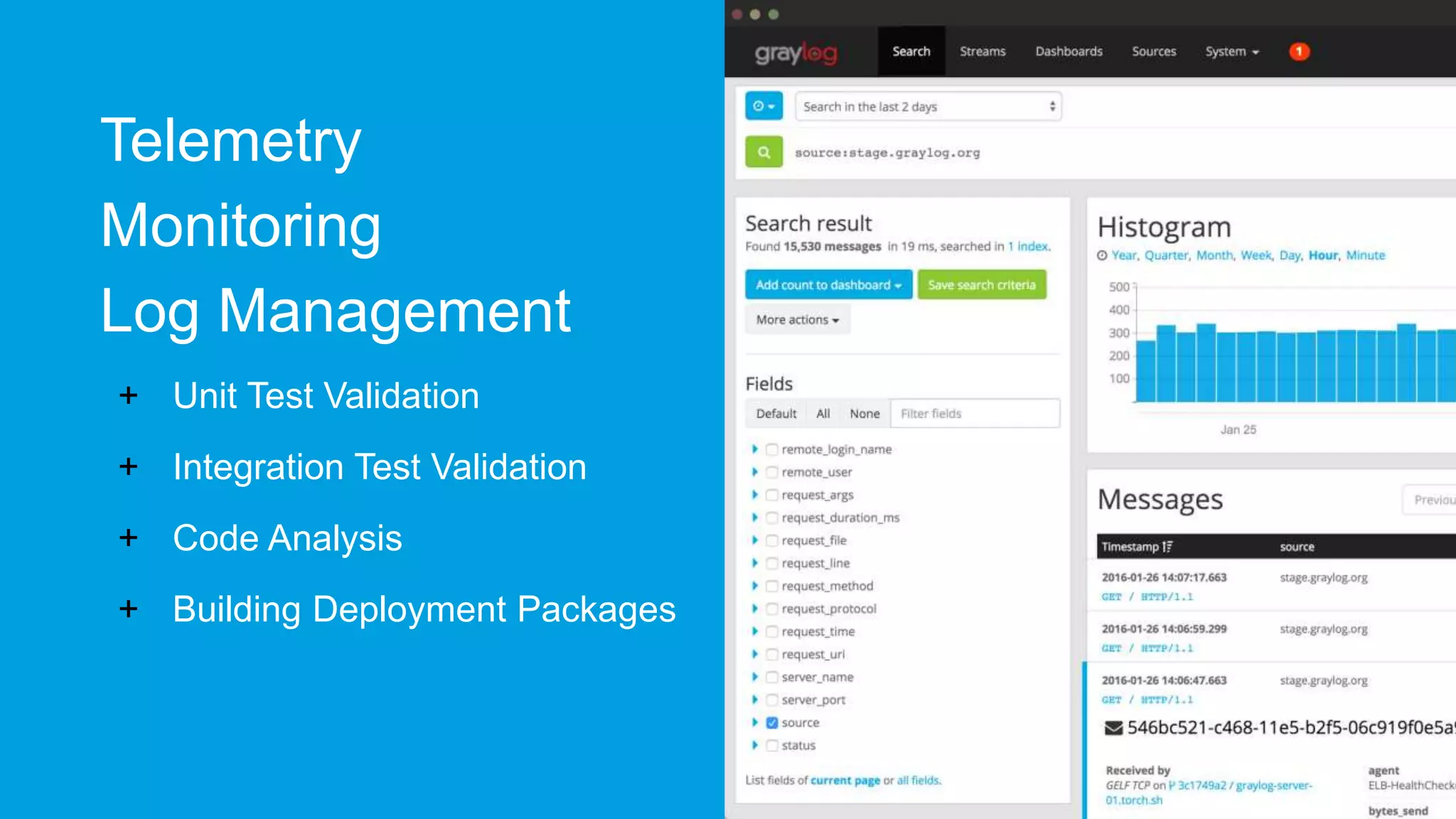The image size is (1456, 819).
Task: Expand the remote_login_name field arrow
Action: coord(755,449)
